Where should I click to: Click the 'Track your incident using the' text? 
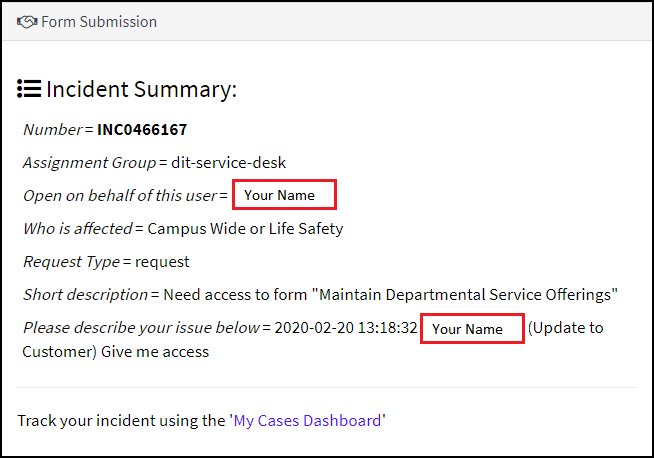click(x=120, y=421)
